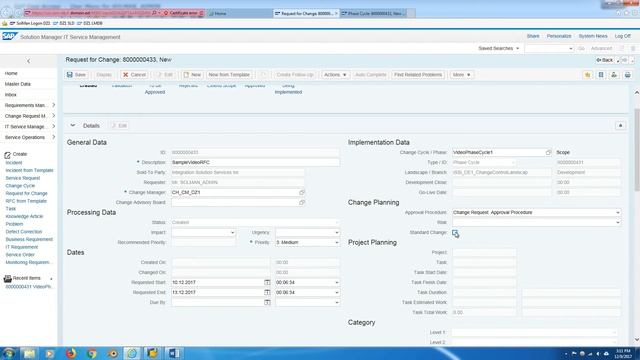Open Requested End calendar picker
Screen dimensions: 640x360
click(x=267, y=293)
